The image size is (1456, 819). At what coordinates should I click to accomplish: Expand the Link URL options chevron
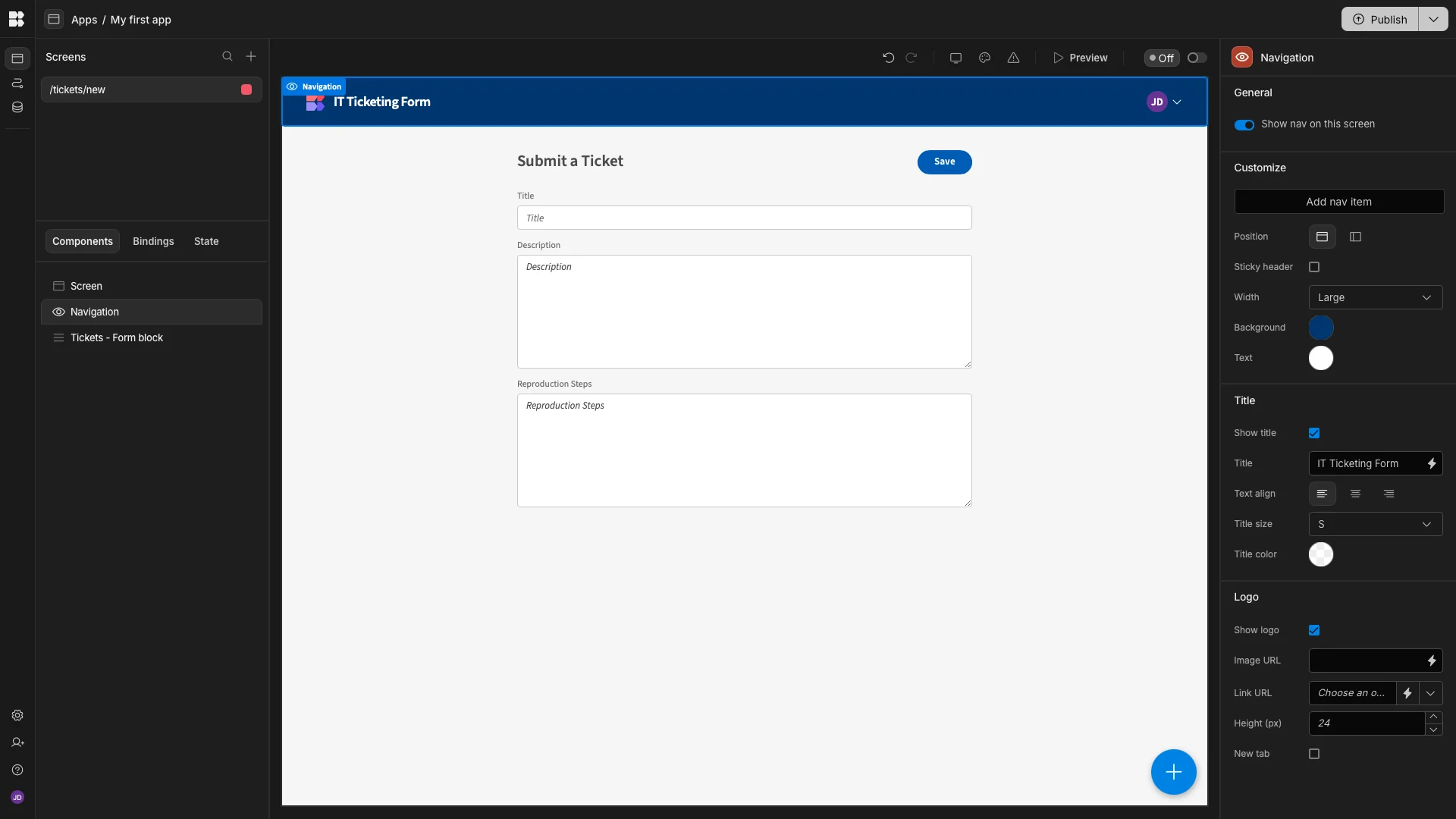pos(1431,693)
